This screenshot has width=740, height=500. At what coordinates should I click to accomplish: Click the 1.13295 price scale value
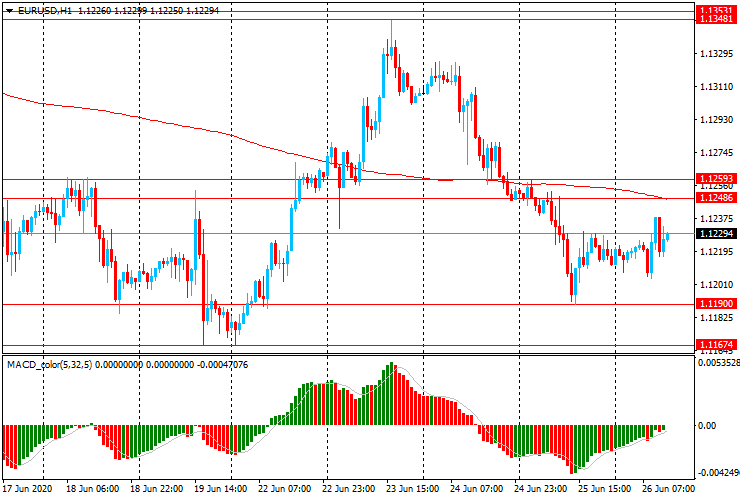pyautogui.click(x=716, y=54)
